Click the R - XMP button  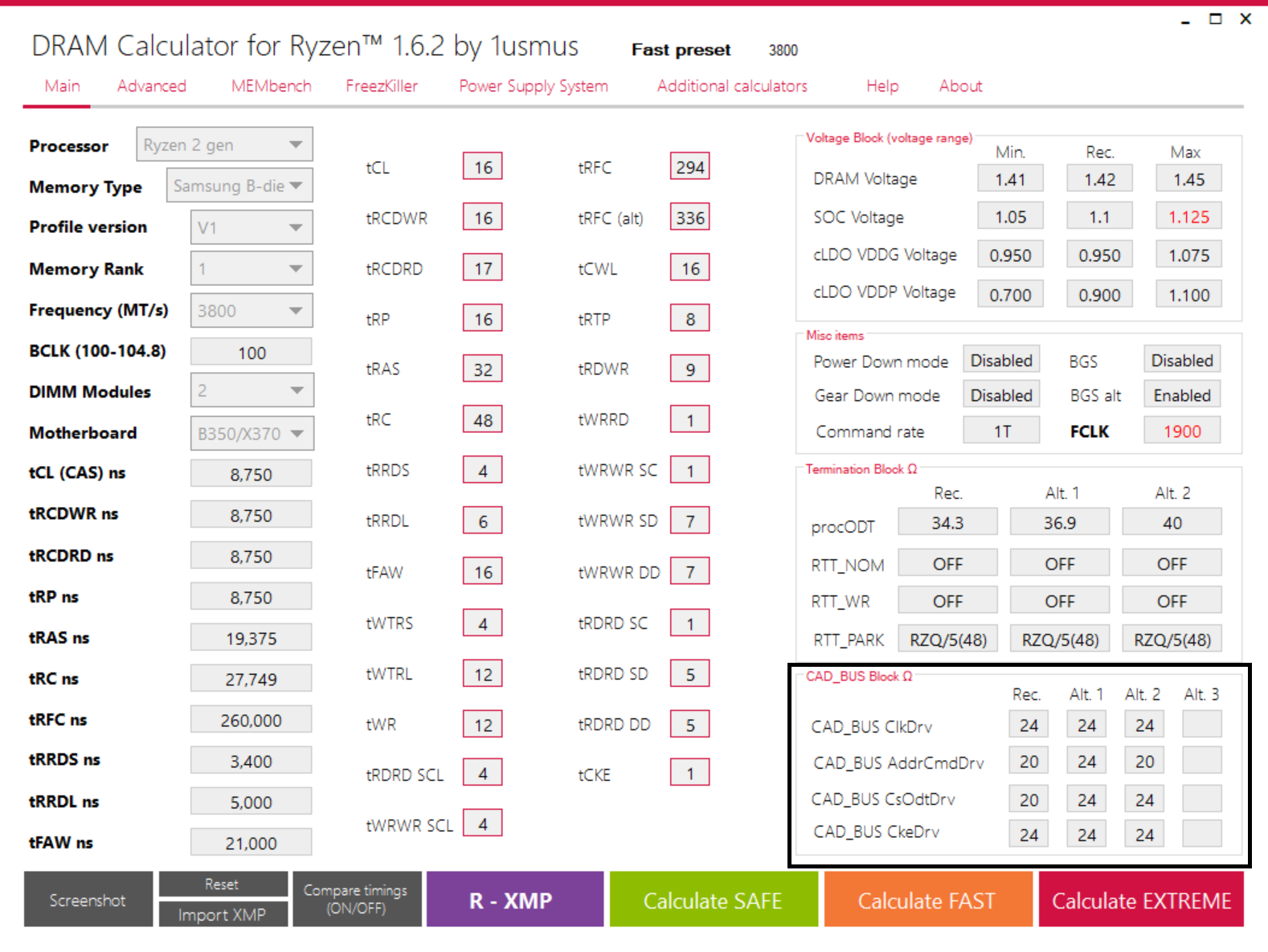tap(514, 900)
